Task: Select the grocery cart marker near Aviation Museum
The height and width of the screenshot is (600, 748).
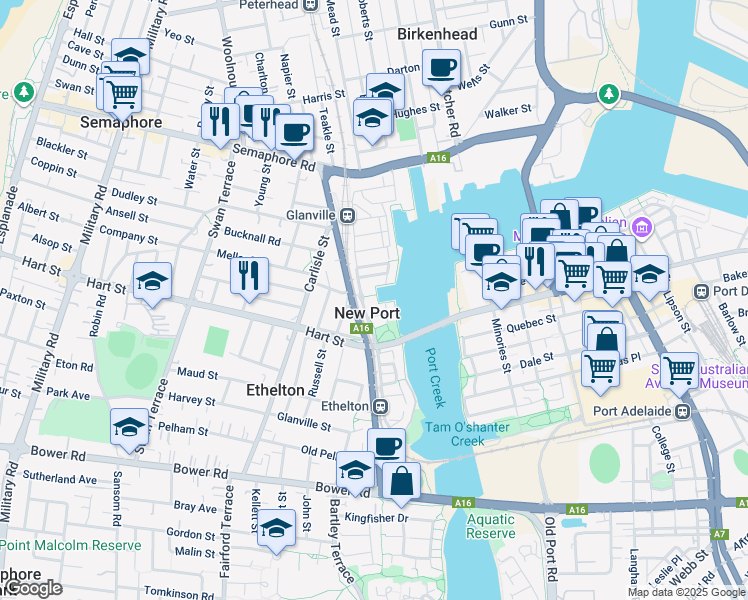Action: click(679, 372)
